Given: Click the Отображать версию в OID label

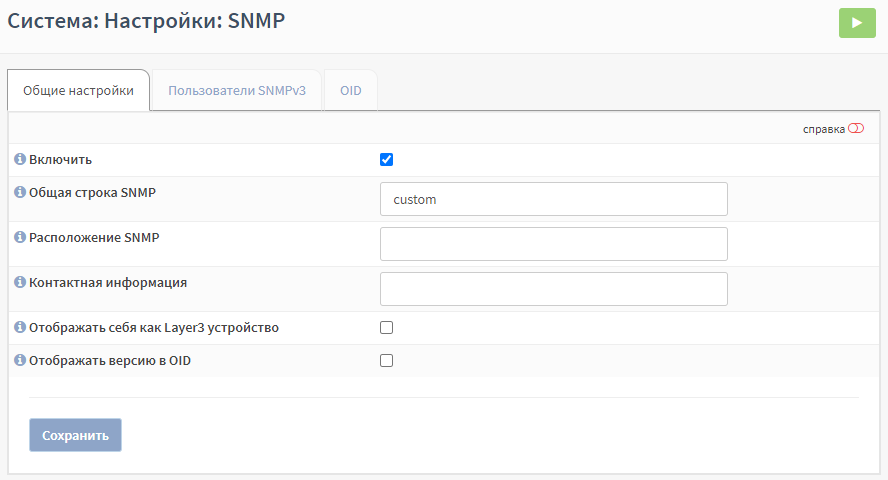Looking at the screenshot, I should (110, 361).
